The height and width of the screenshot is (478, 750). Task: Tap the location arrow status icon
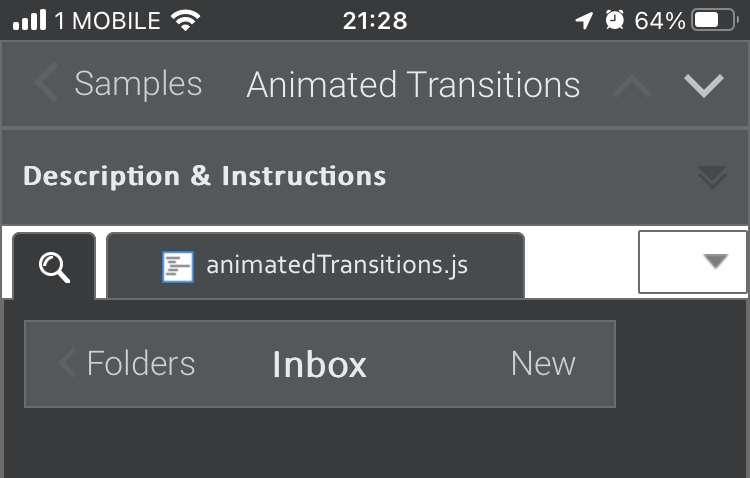click(x=584, y=20)
